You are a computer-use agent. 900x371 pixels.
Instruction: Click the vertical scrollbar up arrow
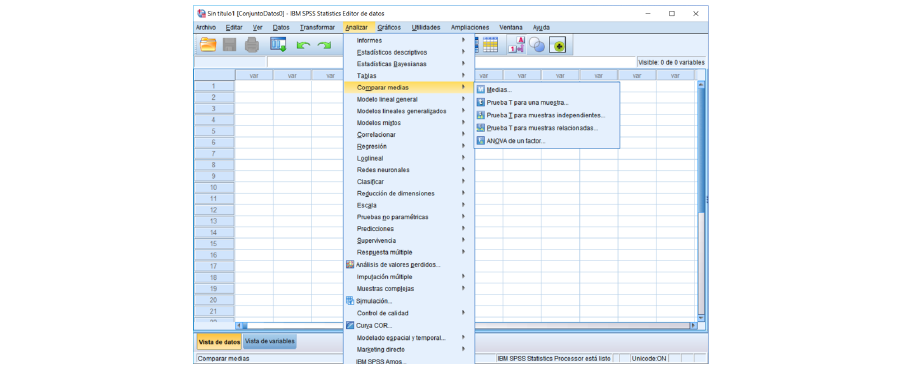(700, 84)
